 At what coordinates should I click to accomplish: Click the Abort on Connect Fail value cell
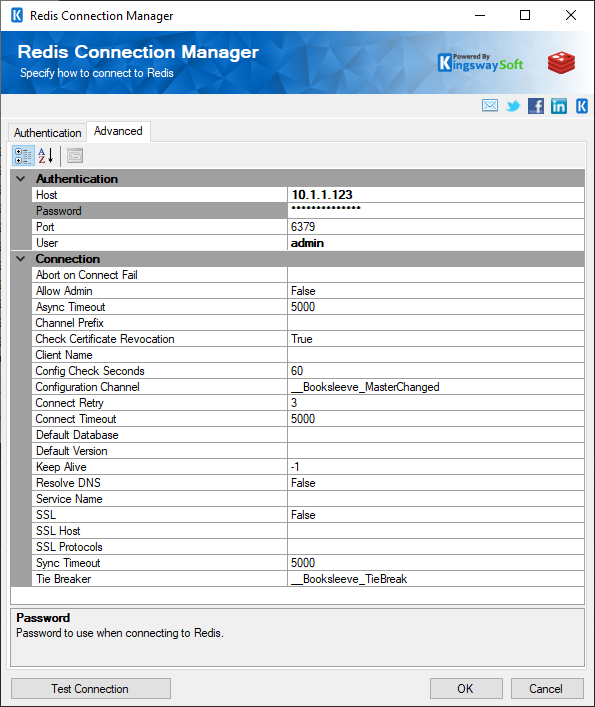(436, 275)
